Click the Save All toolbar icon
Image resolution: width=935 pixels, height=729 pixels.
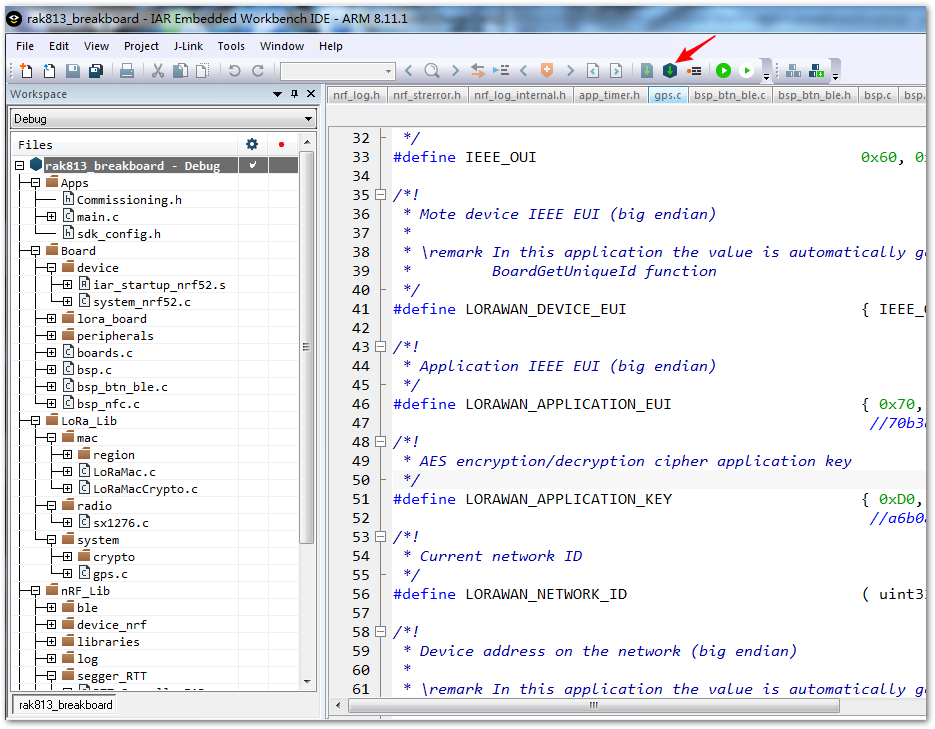[95, 71]
